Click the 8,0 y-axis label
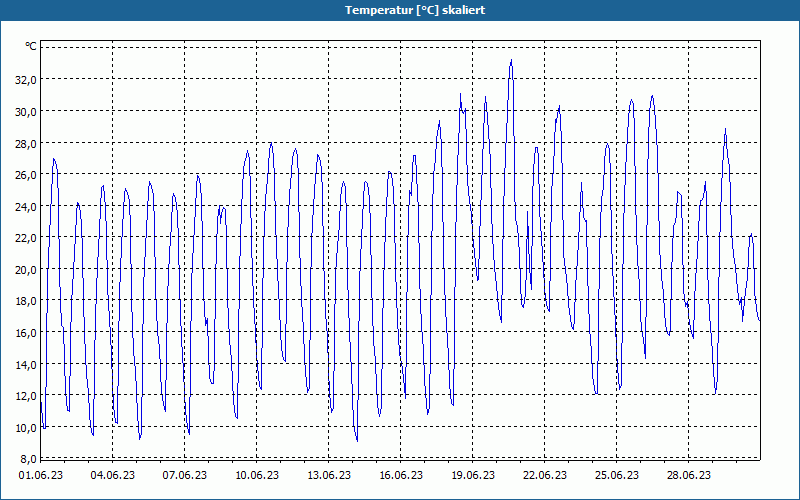The height and width of the screenshot is (500, 800). click(x=28, y=459)
